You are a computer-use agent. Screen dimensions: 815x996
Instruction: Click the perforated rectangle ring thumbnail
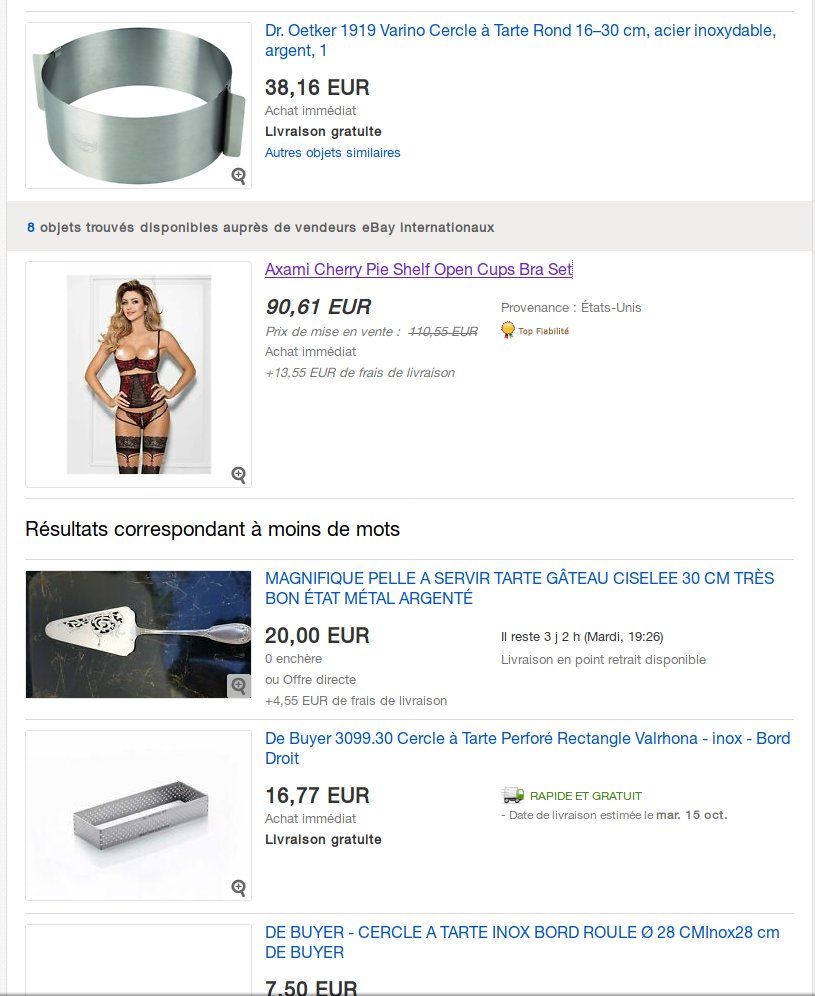(138, 815)
